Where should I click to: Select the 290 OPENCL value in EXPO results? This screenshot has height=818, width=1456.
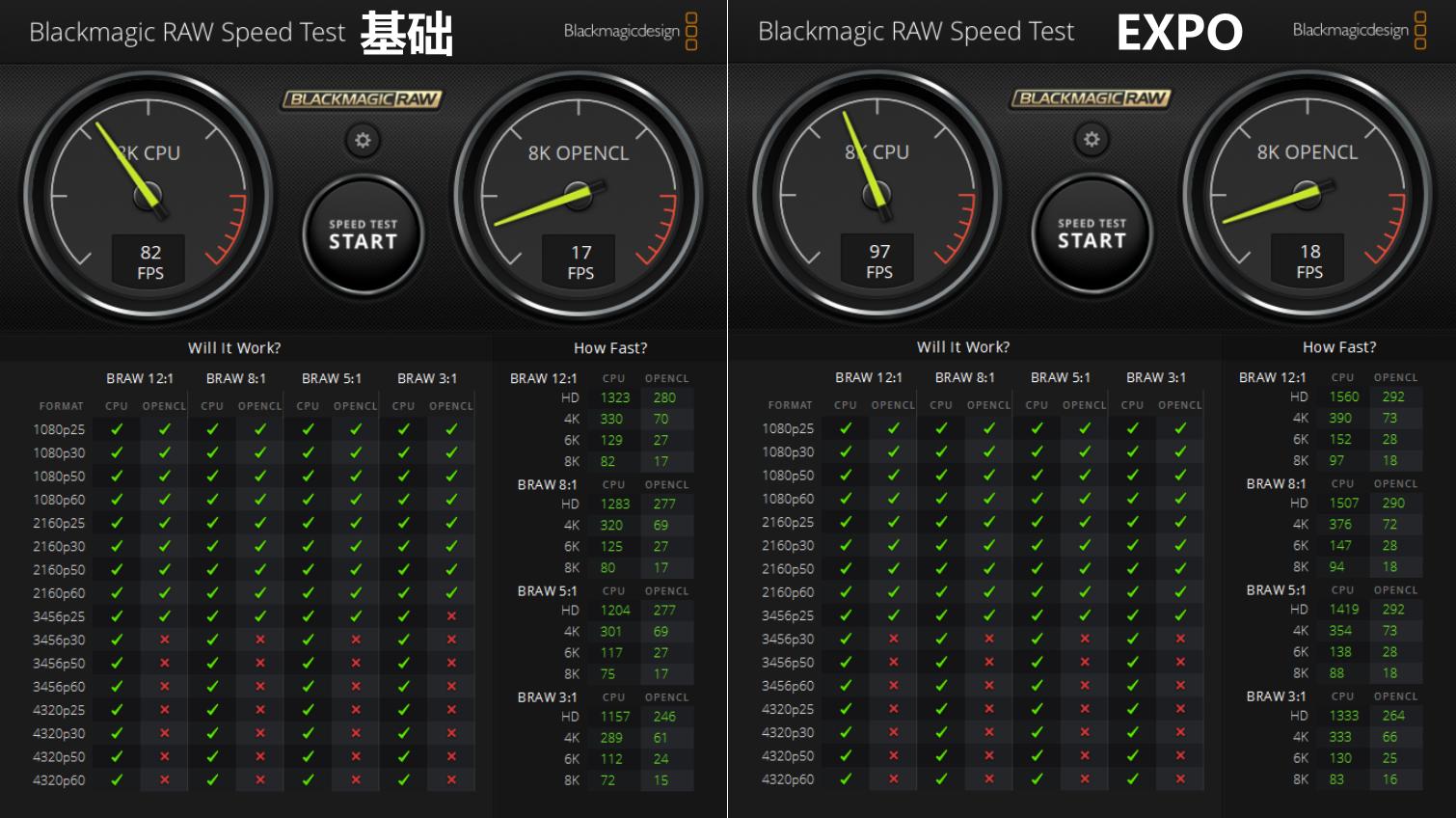[1393, 503]
